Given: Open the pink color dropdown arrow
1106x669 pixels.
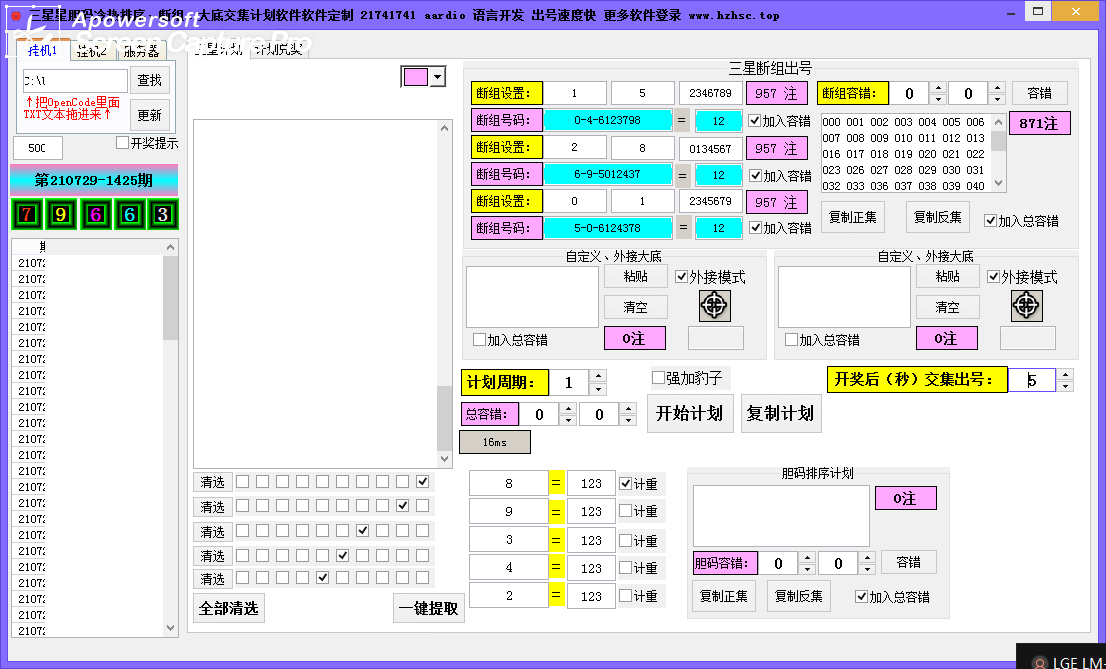Looking at the screenshot, I should [438, 77].
